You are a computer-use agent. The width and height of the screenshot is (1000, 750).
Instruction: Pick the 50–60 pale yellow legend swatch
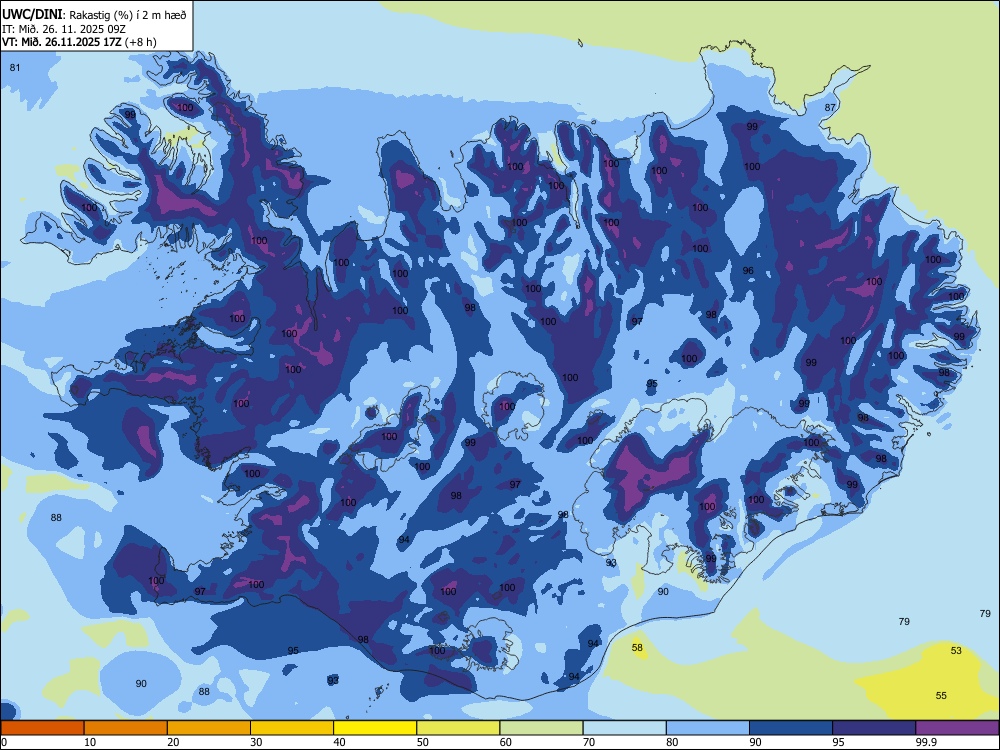coord(458,728)
